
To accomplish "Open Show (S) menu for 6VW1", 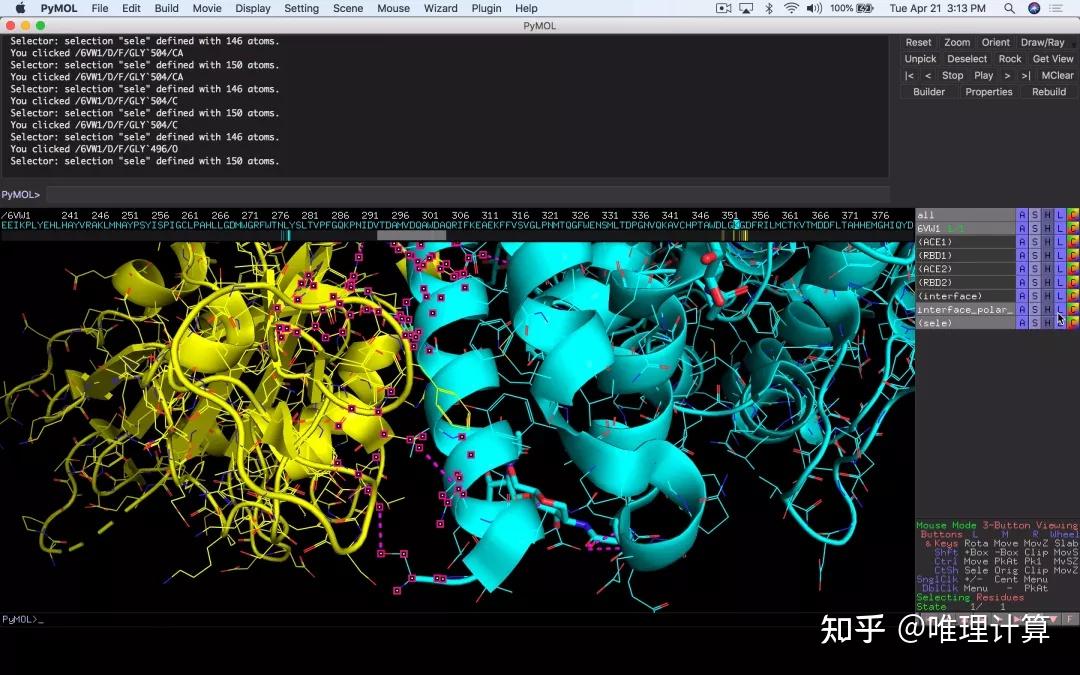I will pos(1035,229).
